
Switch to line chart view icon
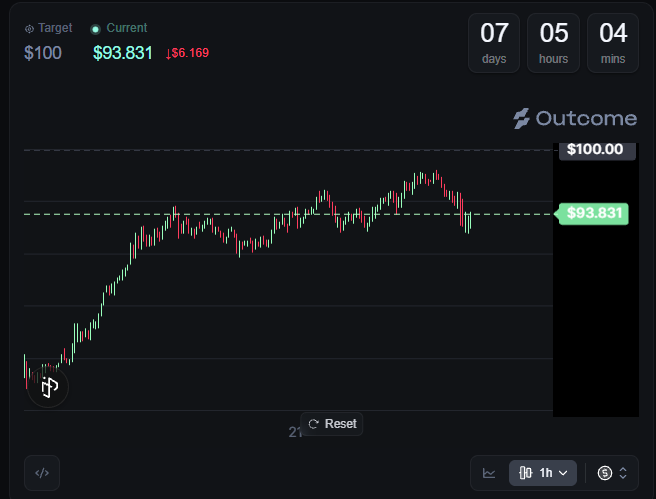(x=489, y=473)
